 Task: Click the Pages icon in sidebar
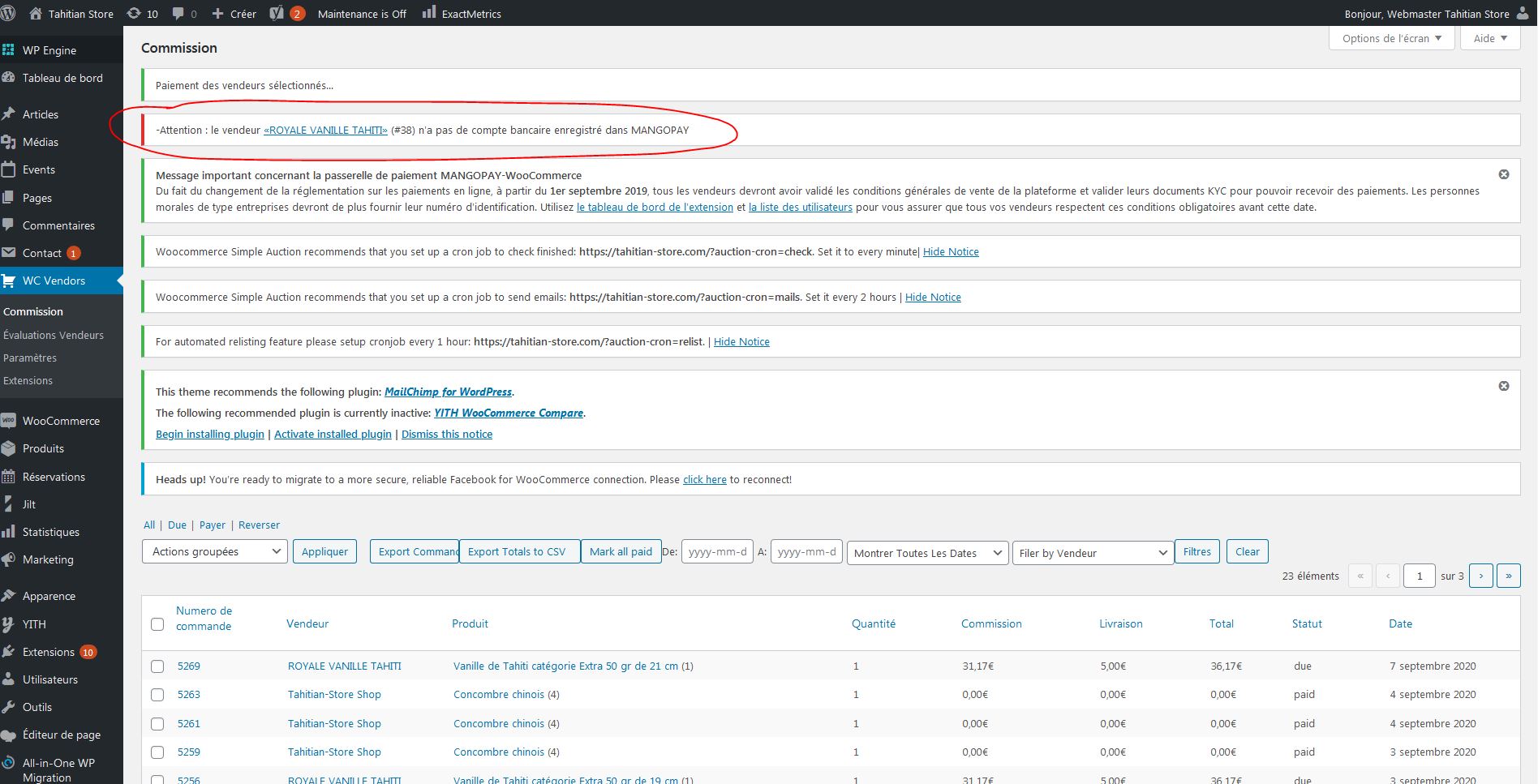8,198
